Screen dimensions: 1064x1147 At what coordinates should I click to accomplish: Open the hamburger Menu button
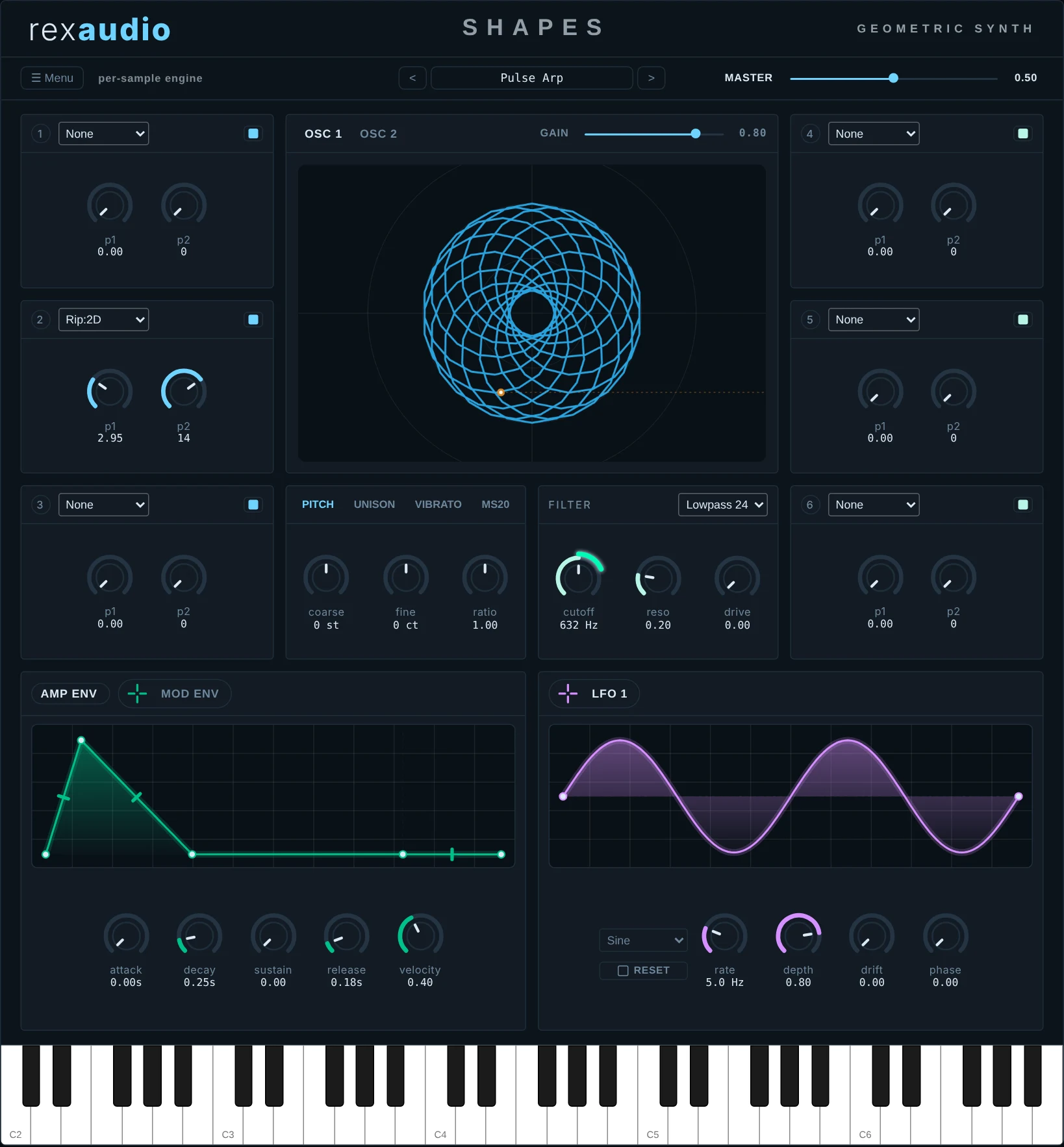[52, 78]
